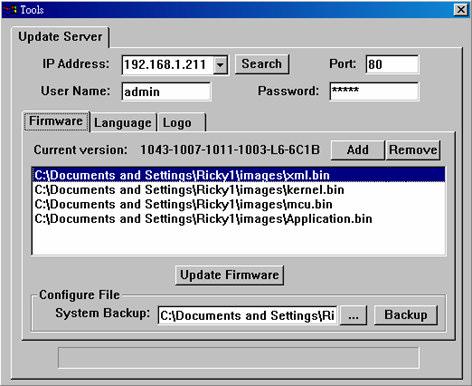Click the Current version value text
This screenshot has height=386, width=472.
[230, 150]
